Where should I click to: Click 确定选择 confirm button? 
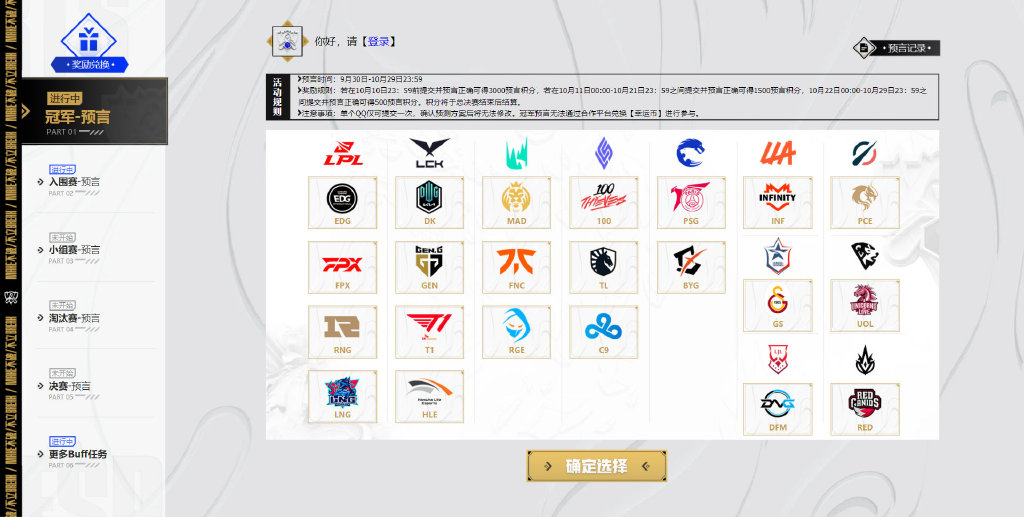(597, 466)
